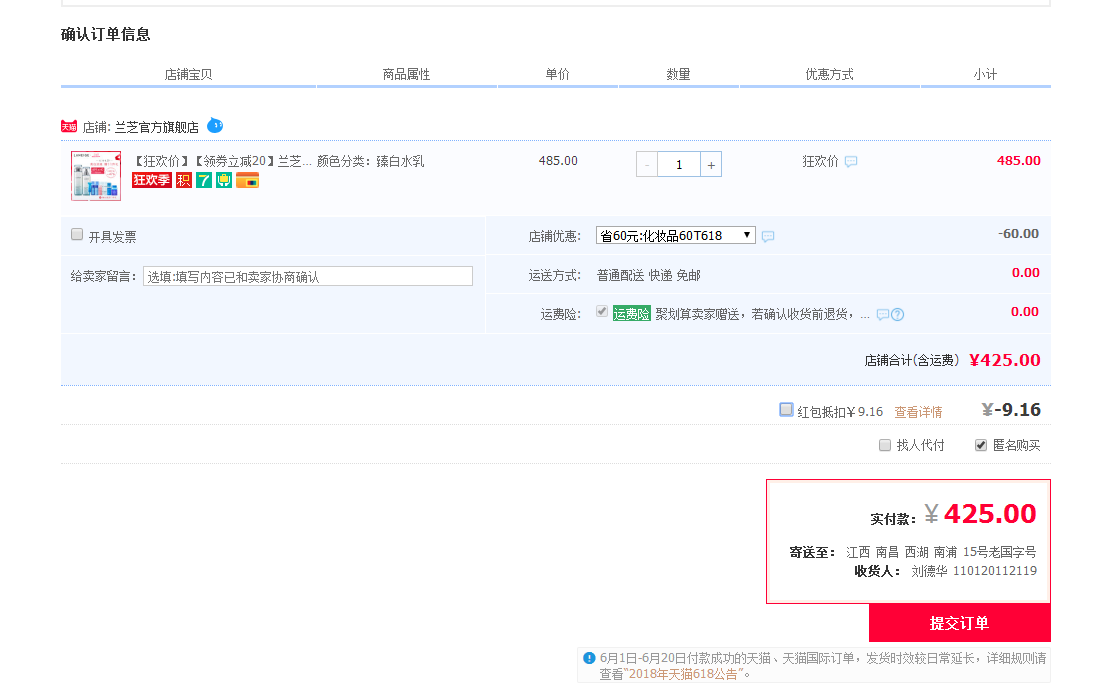Open the 查看详情 details link
This screenshot has width=1120, height=694.
[918, 412]
